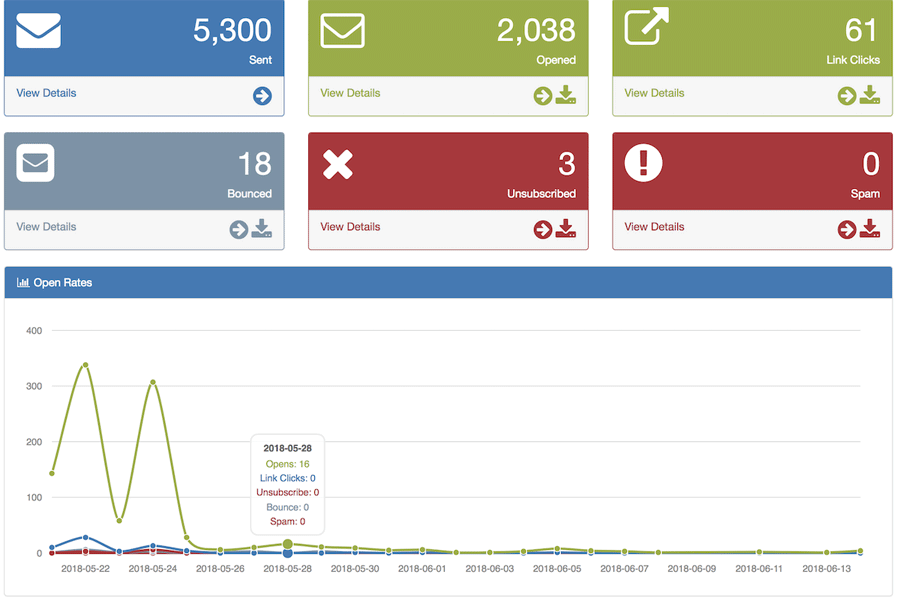Download the Spam report

pos(870,229)
